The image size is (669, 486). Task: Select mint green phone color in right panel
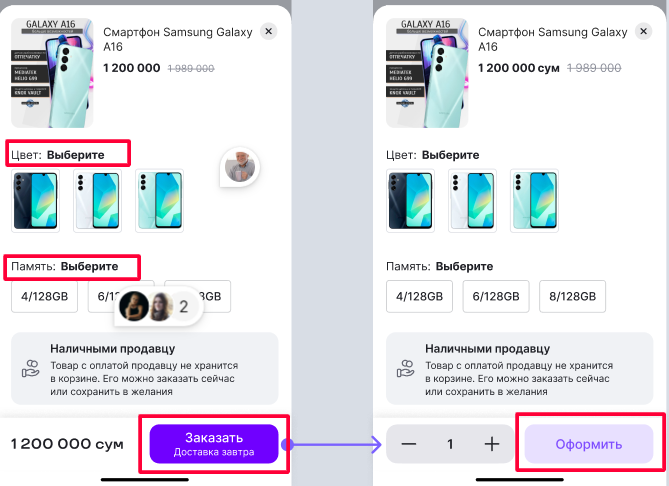(x=535, y=201)
